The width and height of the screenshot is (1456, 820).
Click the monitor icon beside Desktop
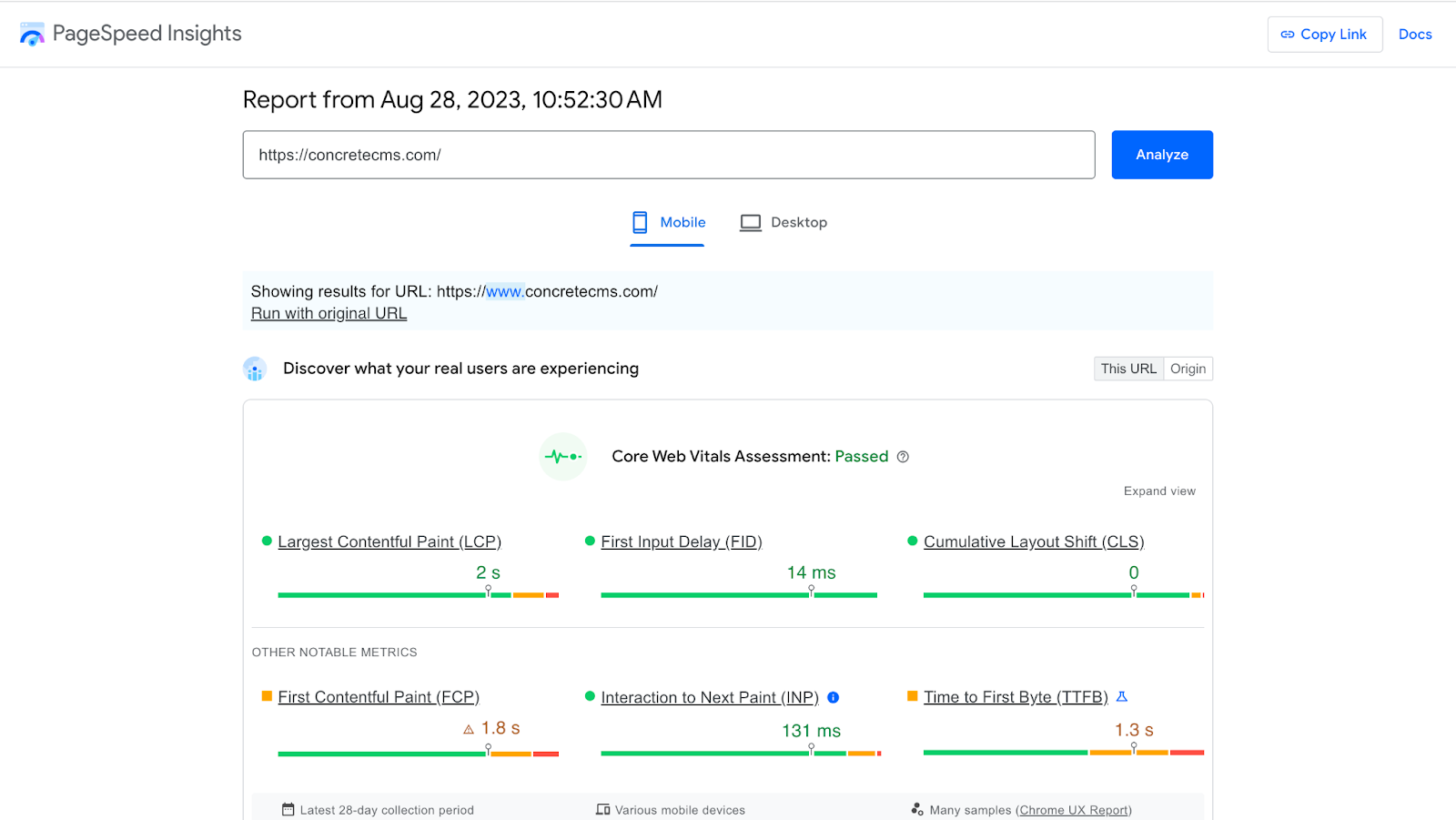[750, 222]
